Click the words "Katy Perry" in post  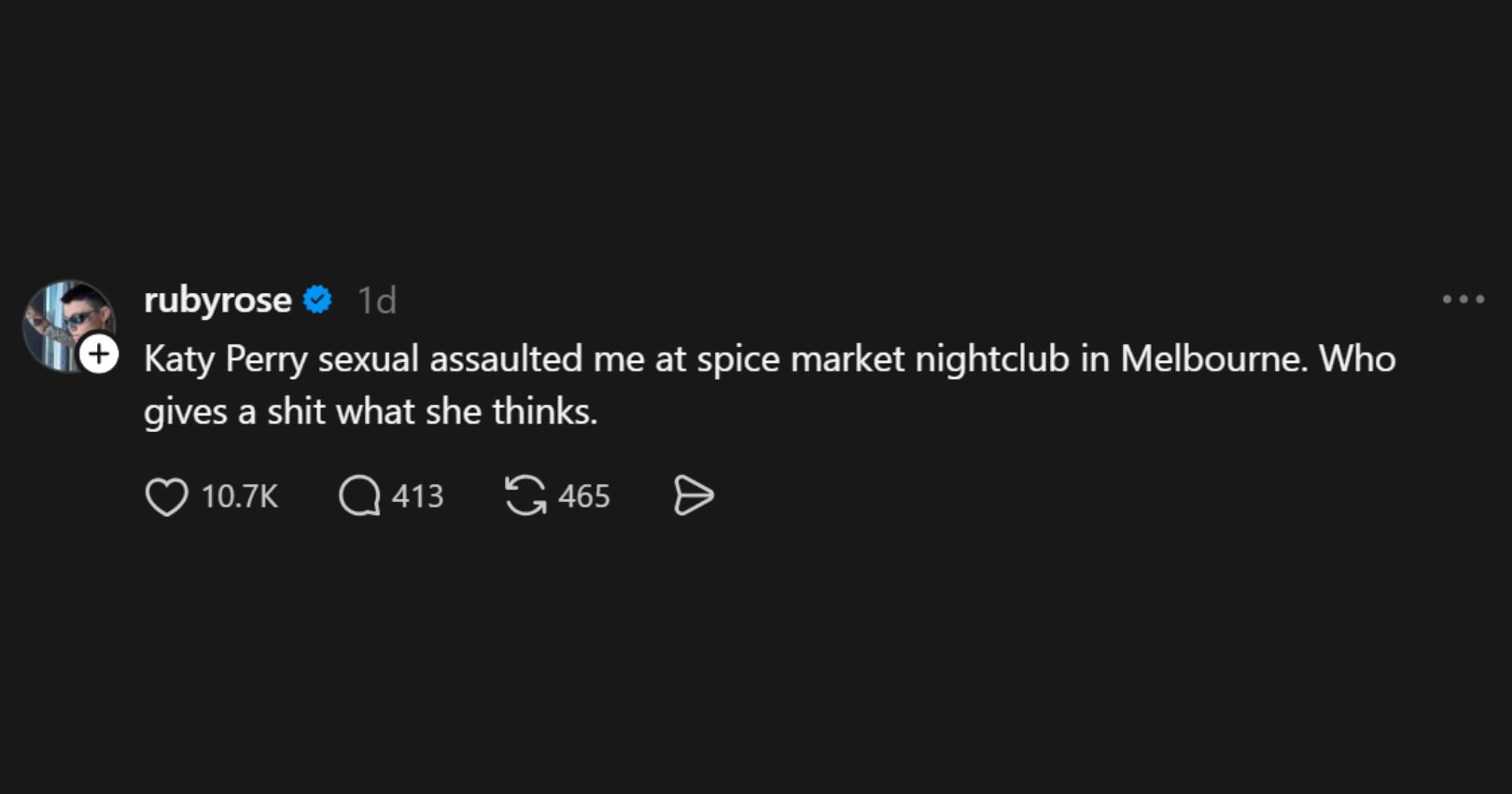(x=225, y=359)
